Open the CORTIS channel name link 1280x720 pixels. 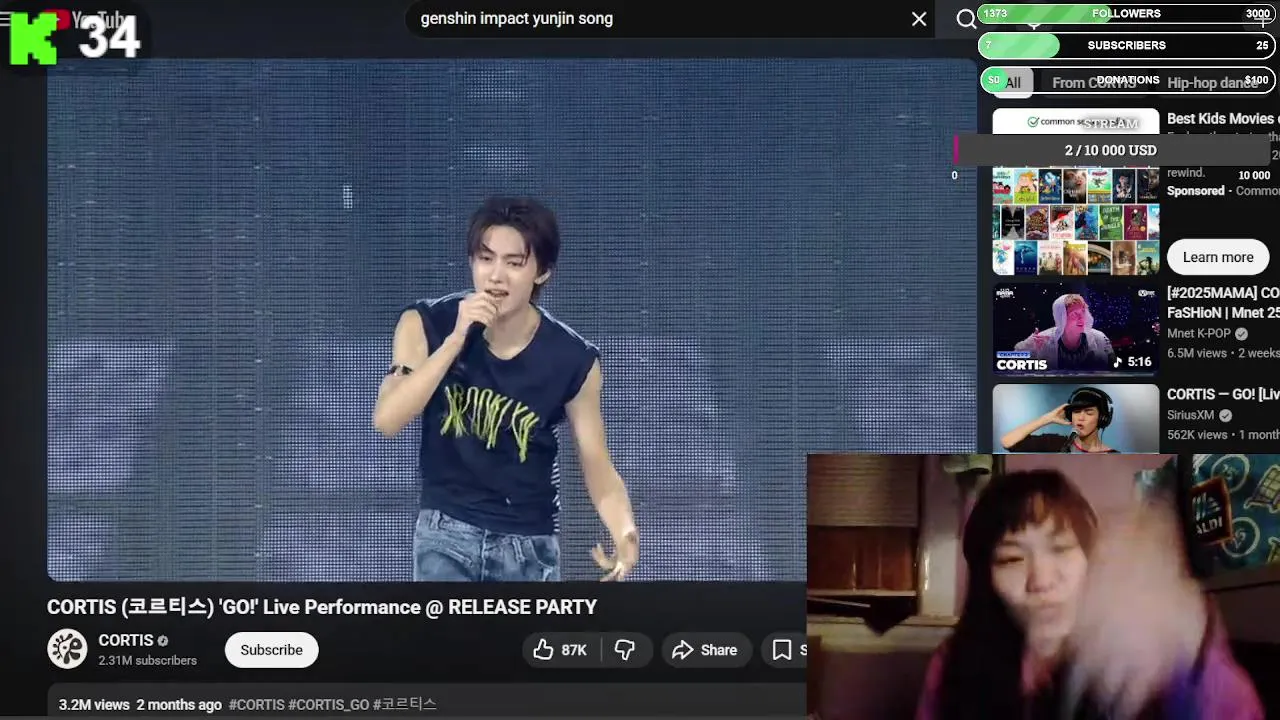pyautogui.click(x=125, y=640)
